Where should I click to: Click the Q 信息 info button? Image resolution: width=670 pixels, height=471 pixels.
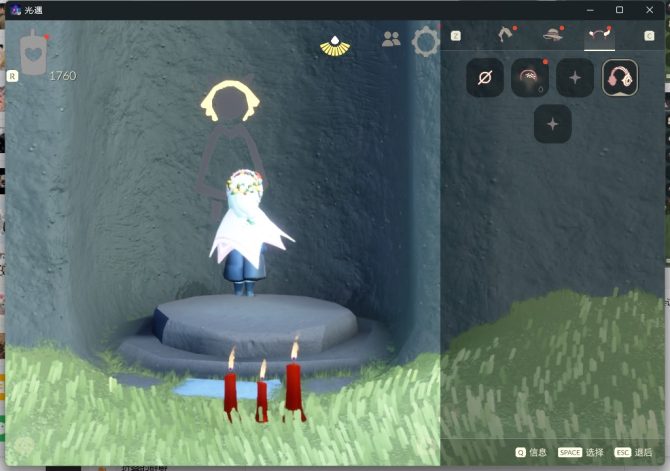click(x=531, y=452)
